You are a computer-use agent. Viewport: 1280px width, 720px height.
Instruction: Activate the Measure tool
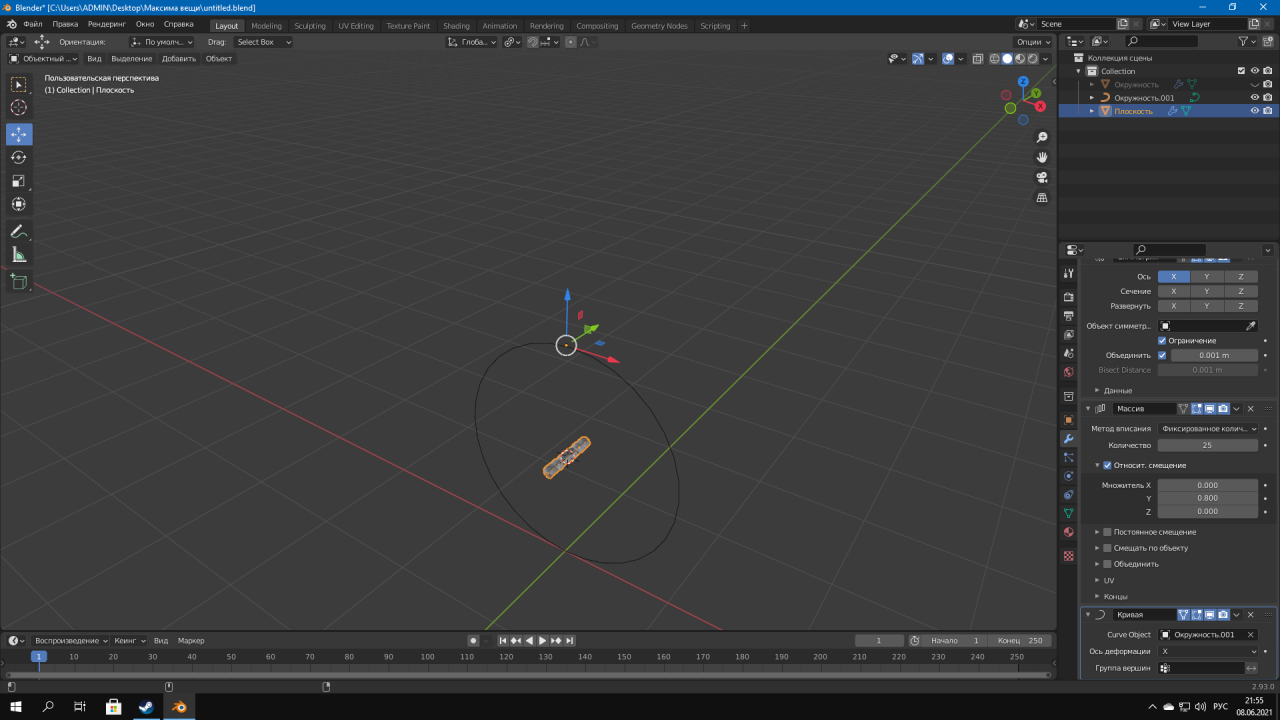pos(19,255)
